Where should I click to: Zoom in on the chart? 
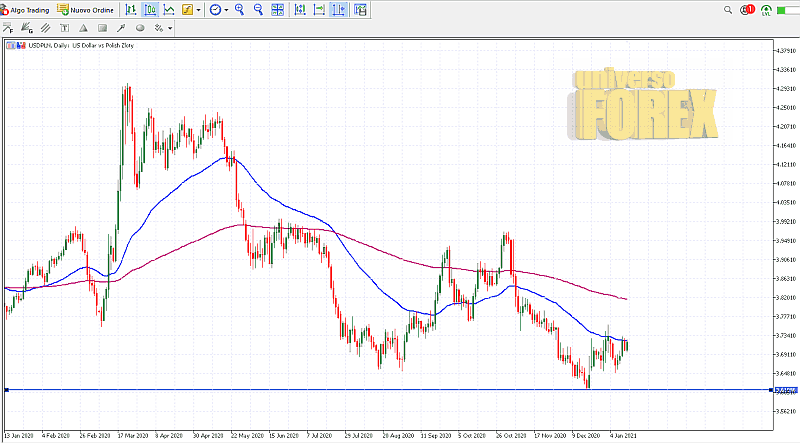(x=242, y=9)
